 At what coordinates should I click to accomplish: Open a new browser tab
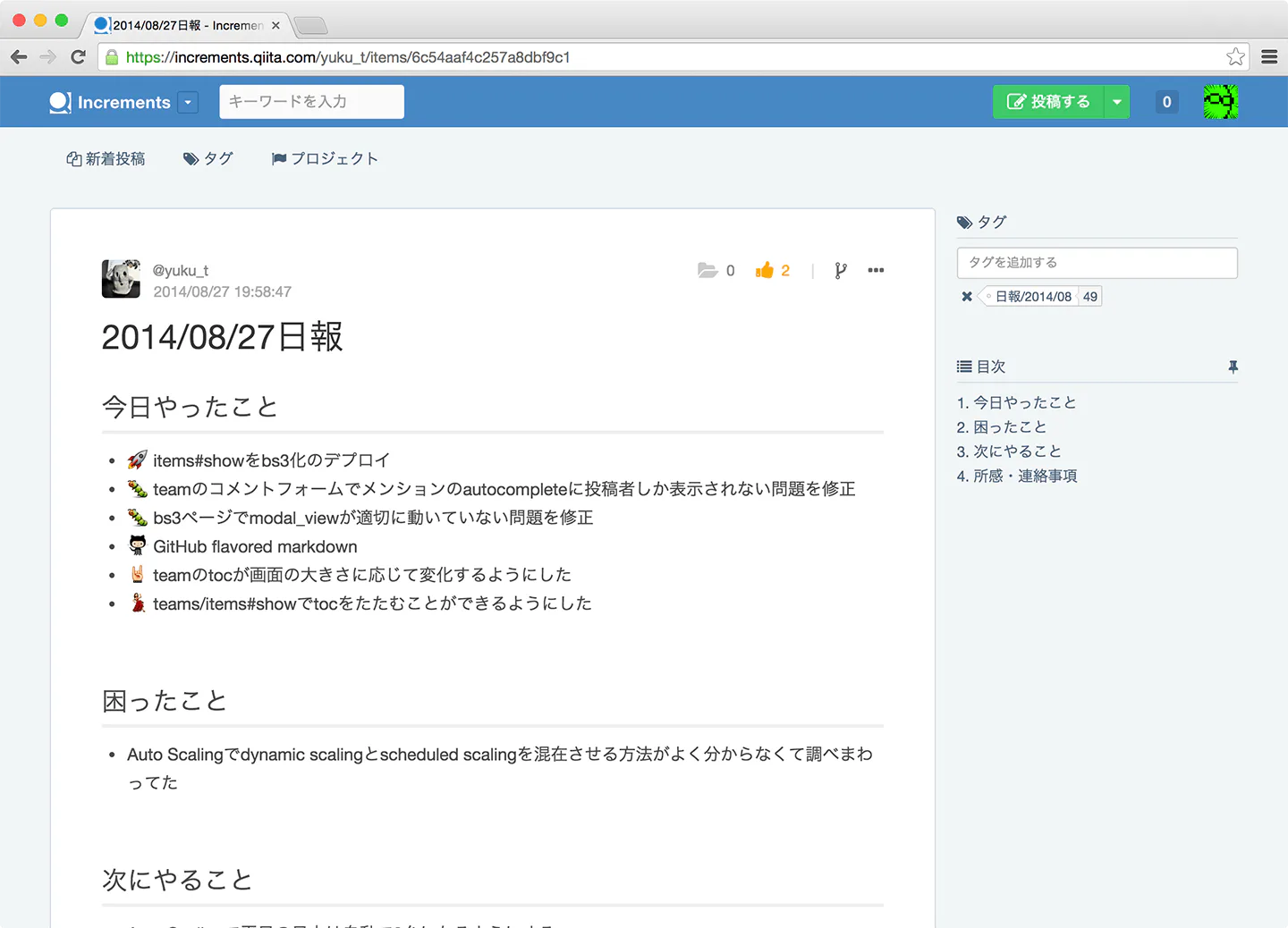tap(310, 25)
